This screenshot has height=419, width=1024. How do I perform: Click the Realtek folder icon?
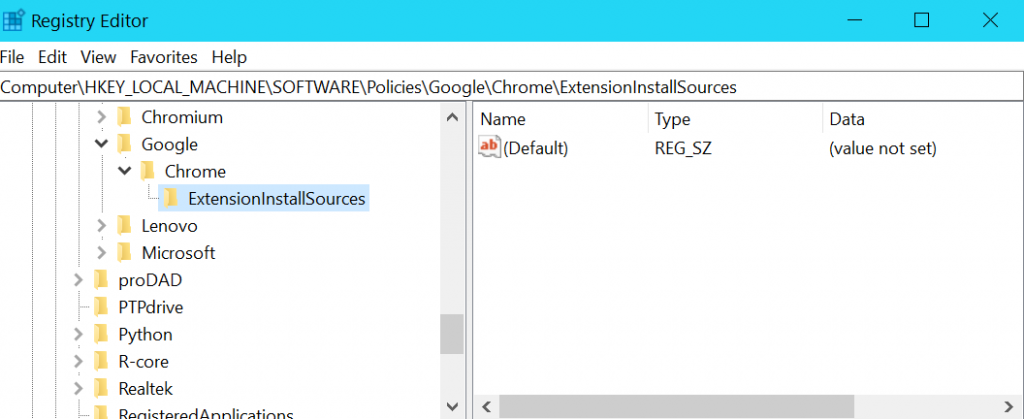click(101, 388)
